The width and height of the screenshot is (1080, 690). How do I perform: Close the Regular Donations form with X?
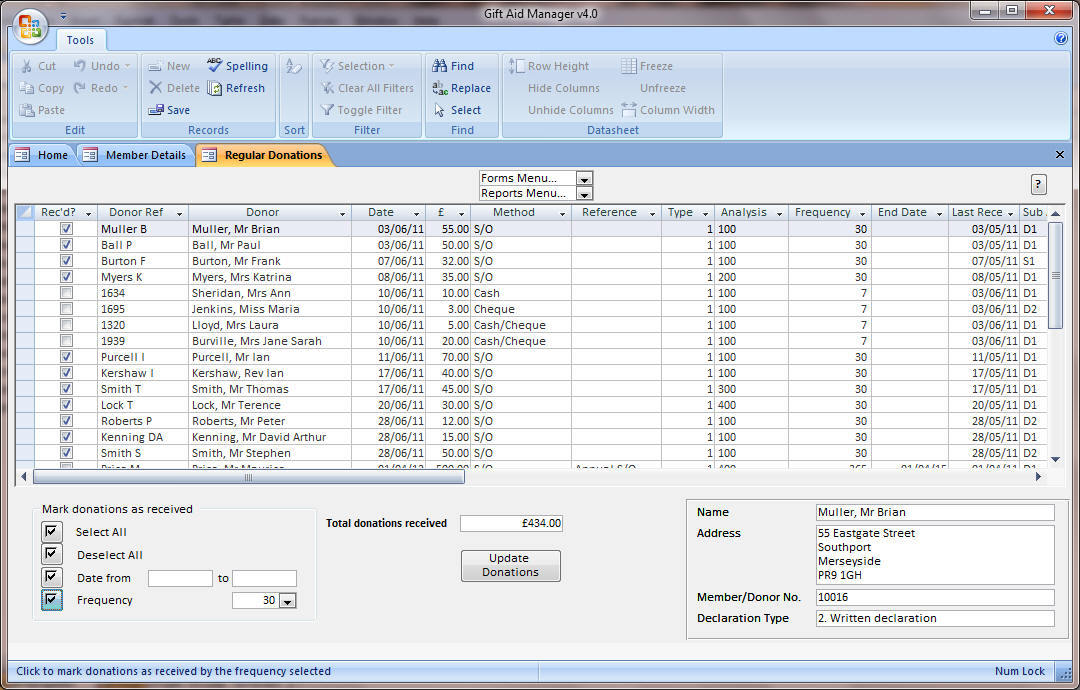(x=1060, y=155)
